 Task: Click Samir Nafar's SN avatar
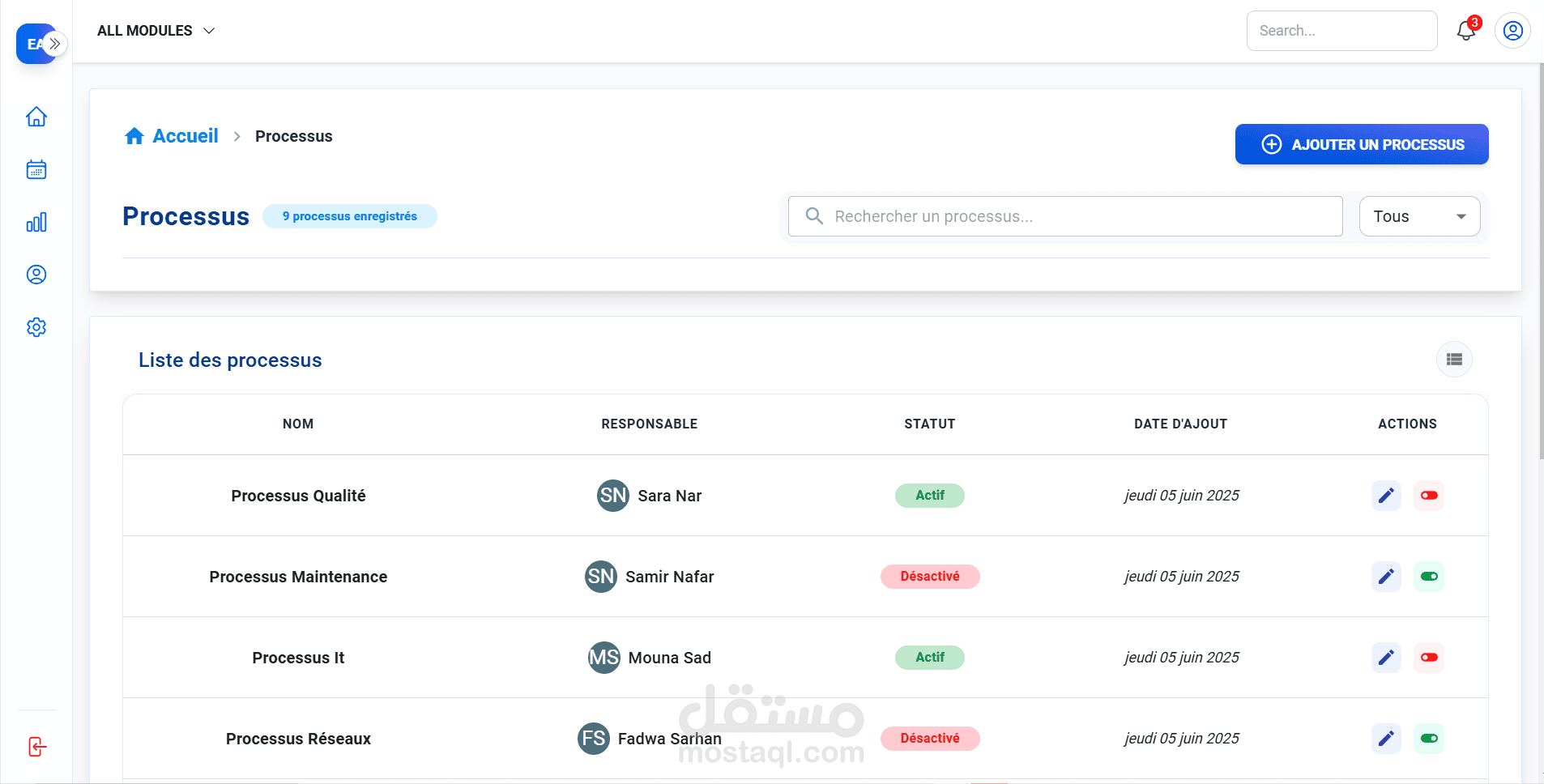tap(601, 577)
